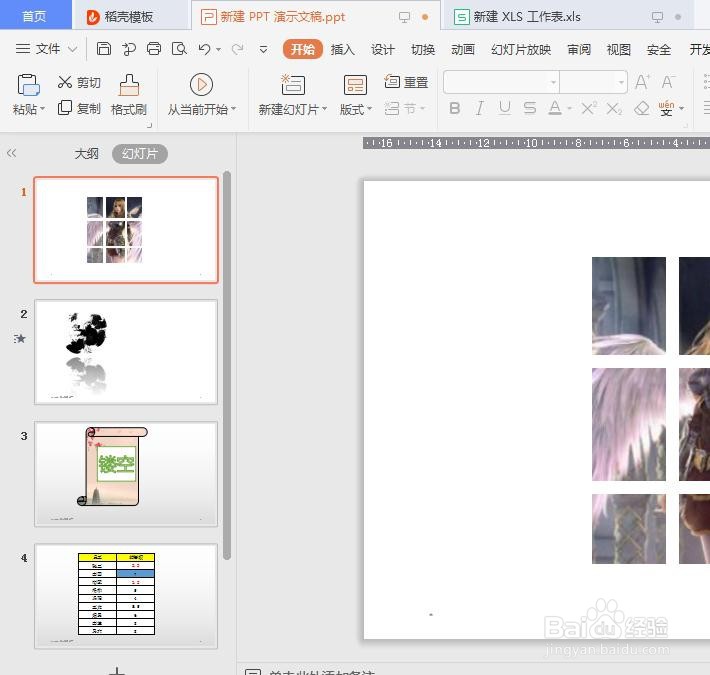Click the Increase Font Size icon
Viewport: 710px width, 675px height.
(642, 82)
